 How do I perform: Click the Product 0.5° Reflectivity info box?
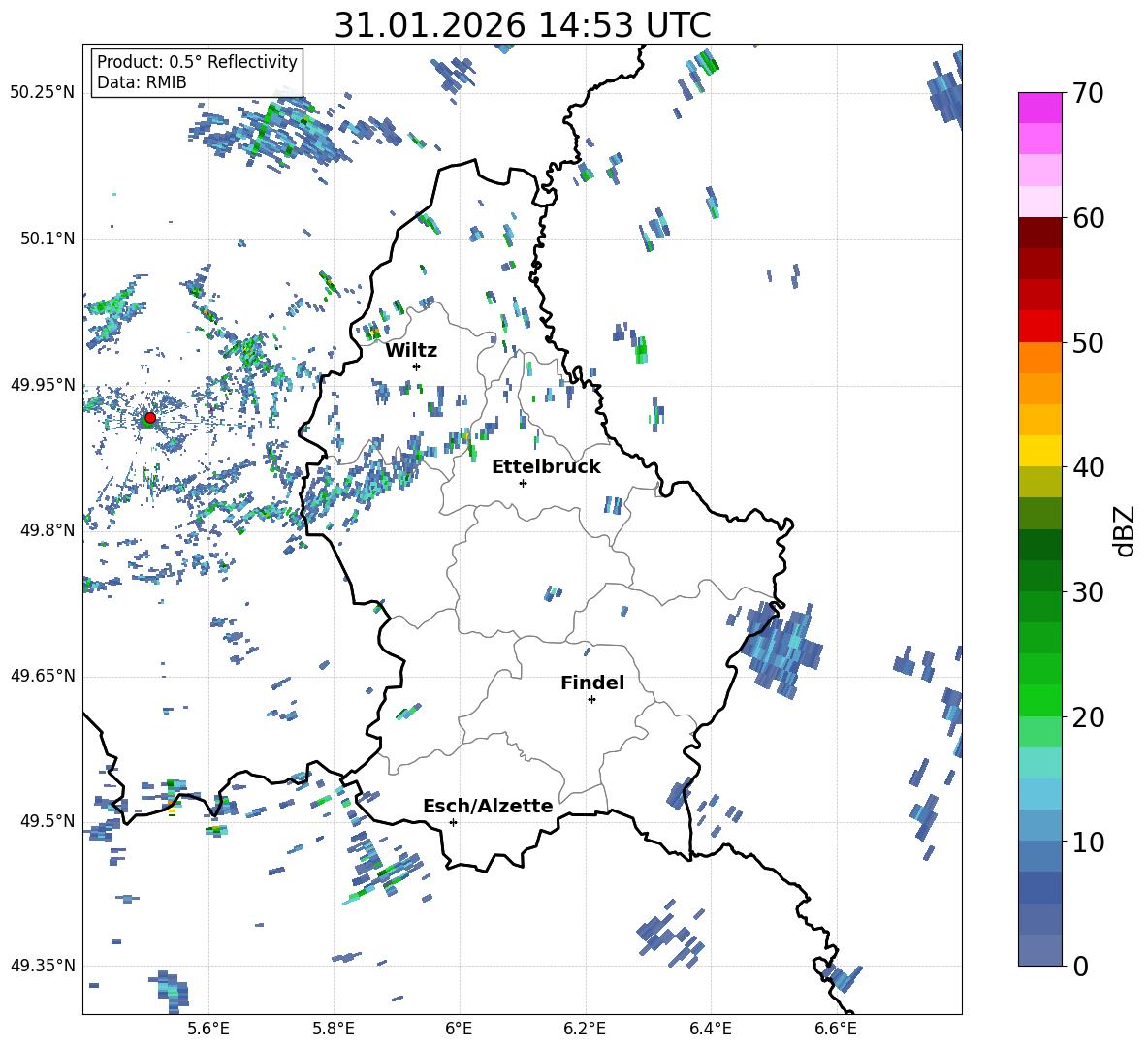[x=197, y=73]
